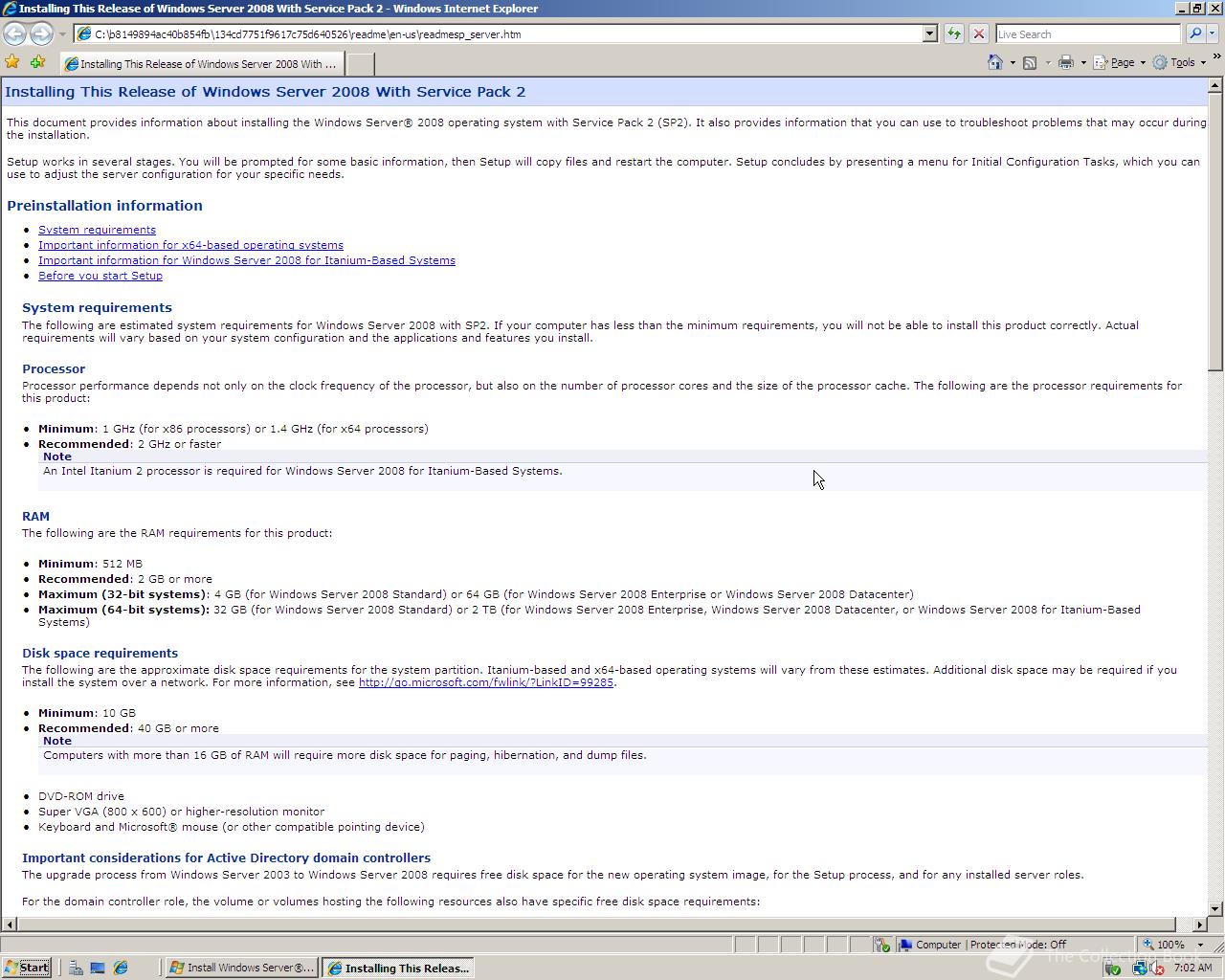Click the horizontal scrollbar right arrow

pos(1199,924)
